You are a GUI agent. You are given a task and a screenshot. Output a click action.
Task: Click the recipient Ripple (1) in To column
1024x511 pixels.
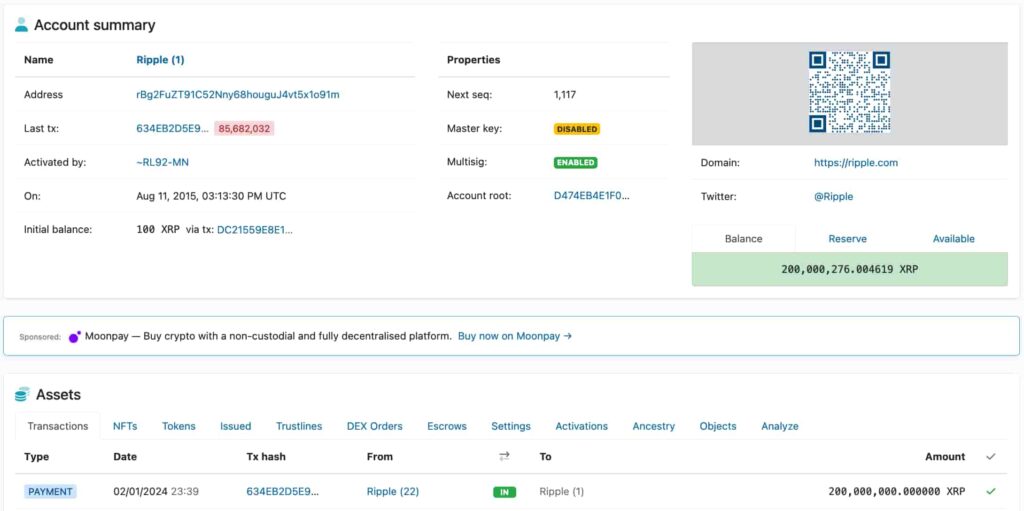pyautogui.click(x=562, y=491)
